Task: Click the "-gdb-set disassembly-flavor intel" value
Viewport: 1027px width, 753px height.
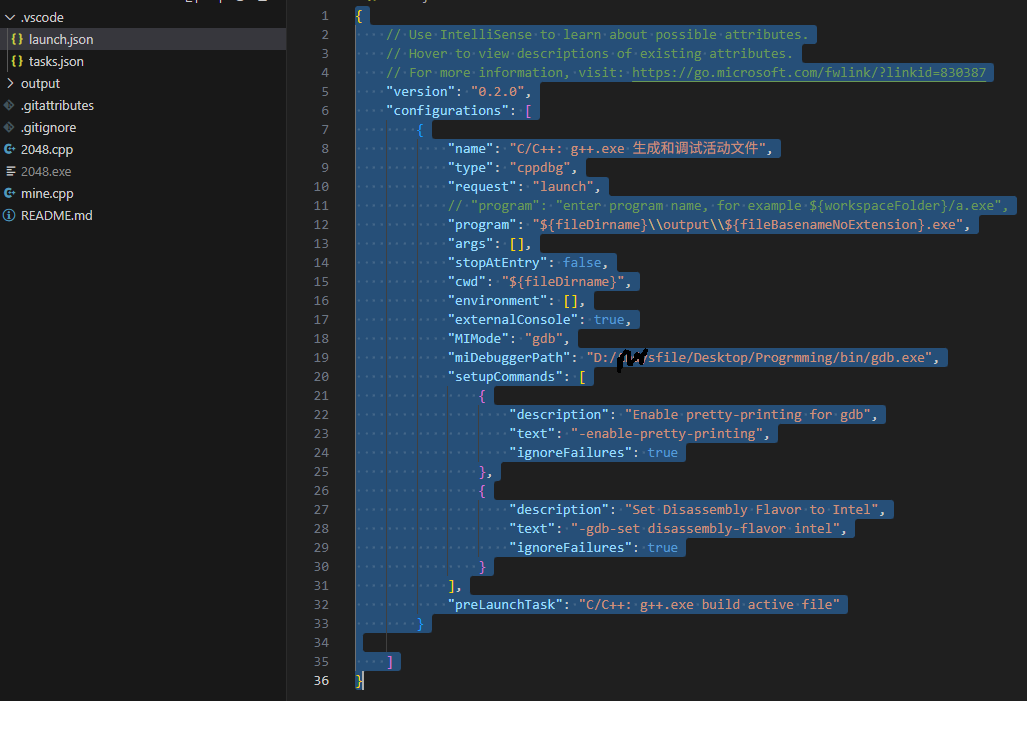Action: point(705,528)
